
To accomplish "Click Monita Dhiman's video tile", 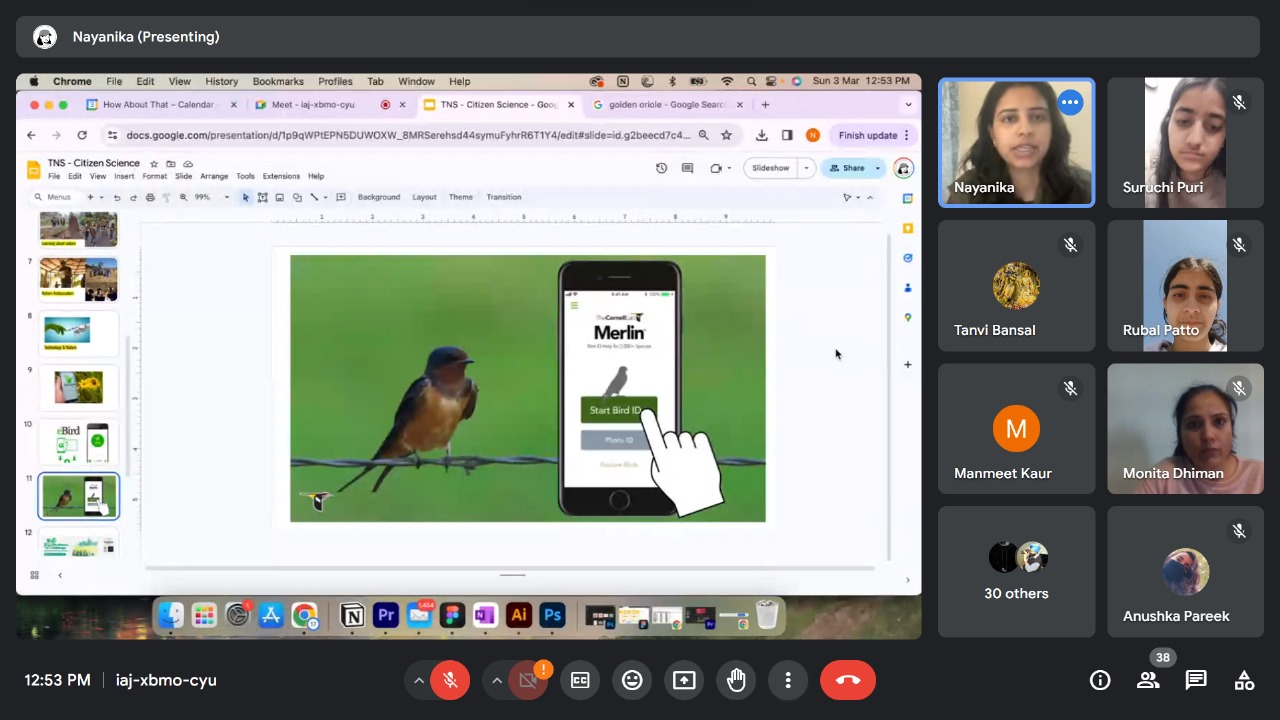I will (1185, 429).
